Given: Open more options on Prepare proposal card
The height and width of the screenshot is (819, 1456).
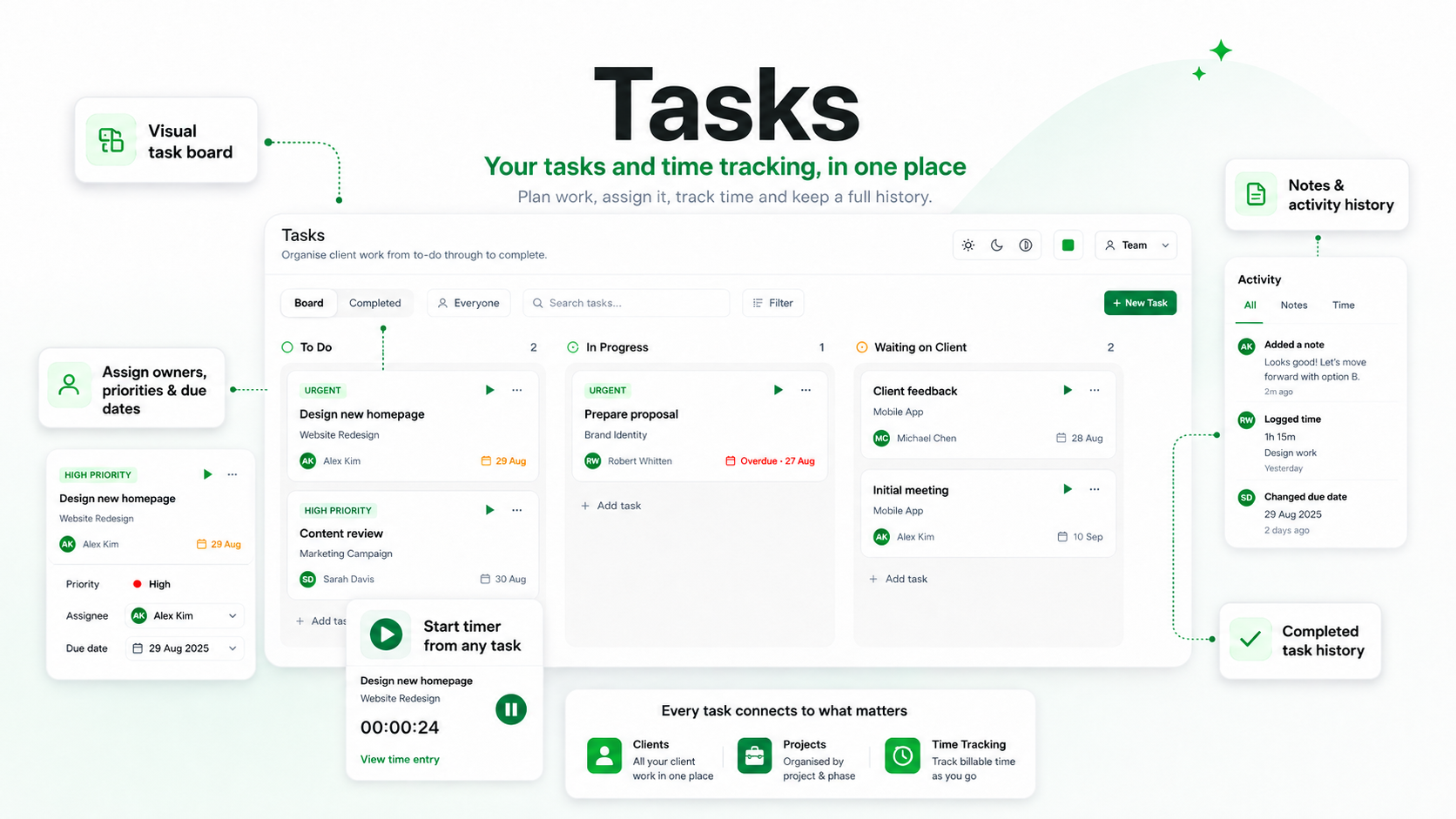Looking at the screenshot, I should pos(806,390).
